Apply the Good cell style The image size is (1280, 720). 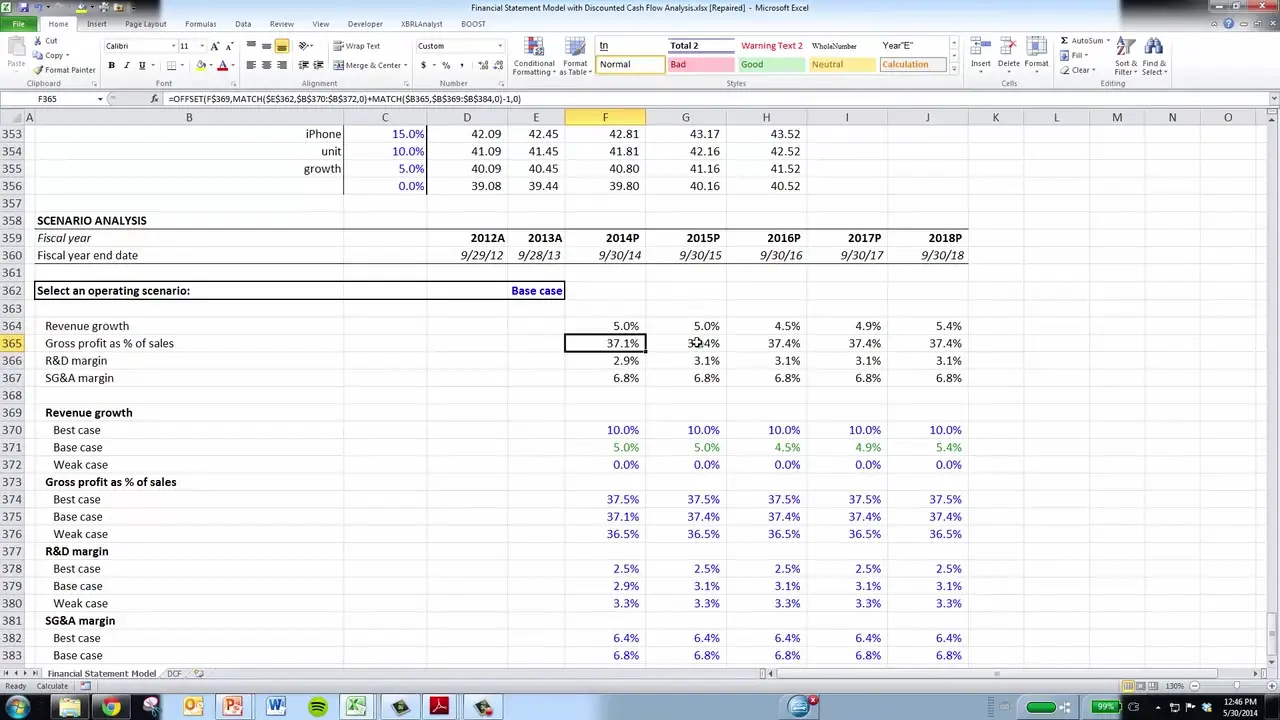(770, 65)
